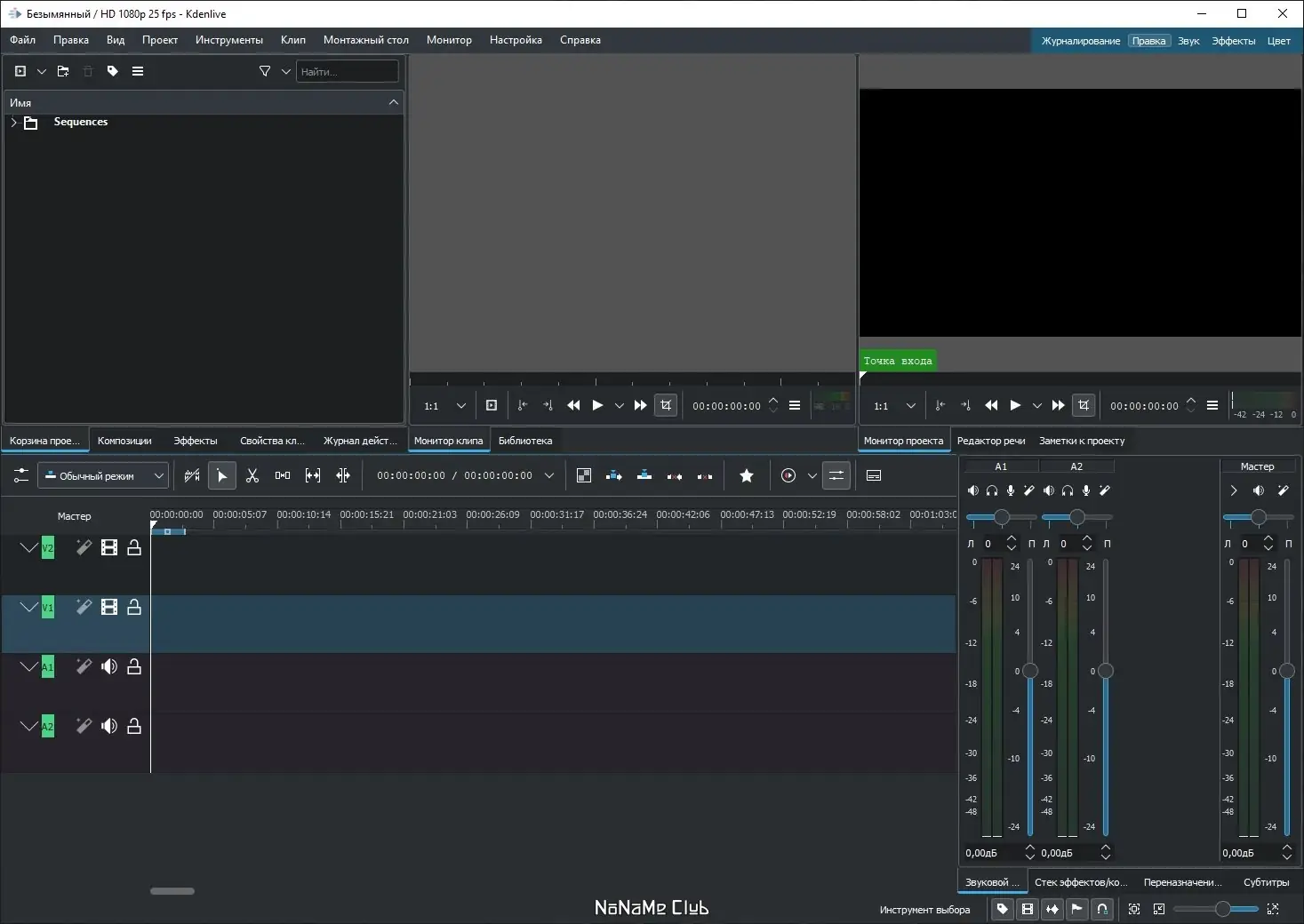
Task: Open the subtitle tool icon in toolbar
Action: pos(874,476)
